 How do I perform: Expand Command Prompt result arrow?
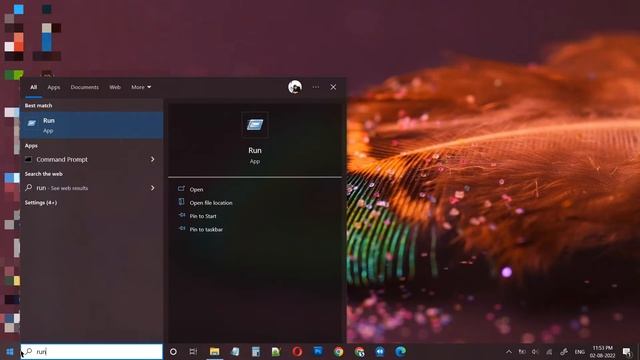click(x=153, y=160)
